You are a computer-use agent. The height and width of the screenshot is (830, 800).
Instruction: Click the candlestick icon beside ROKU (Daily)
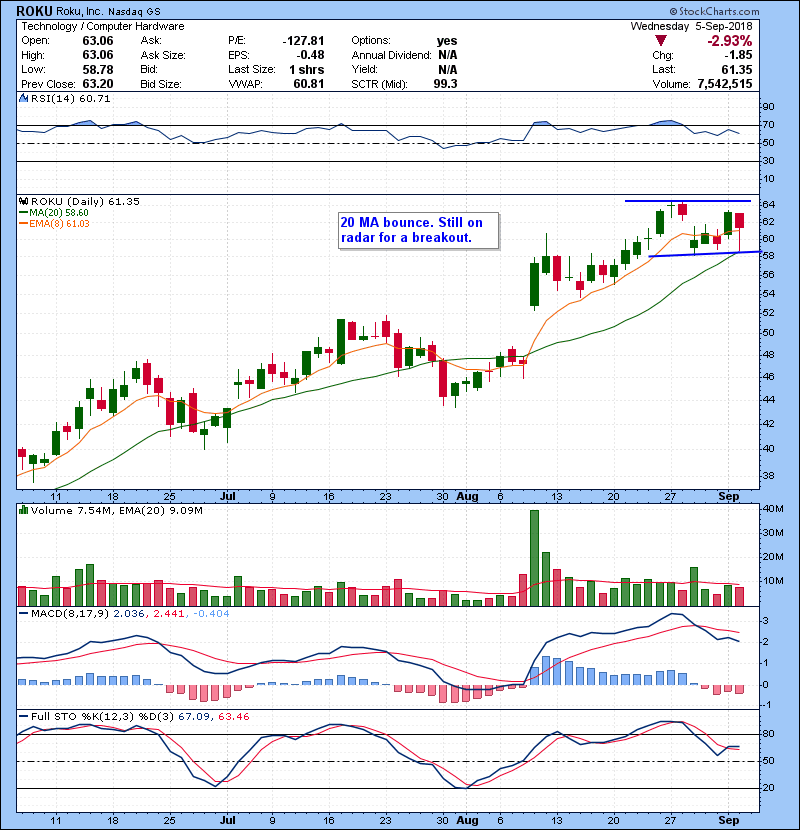pyautogui.click(x=23, y=201)
